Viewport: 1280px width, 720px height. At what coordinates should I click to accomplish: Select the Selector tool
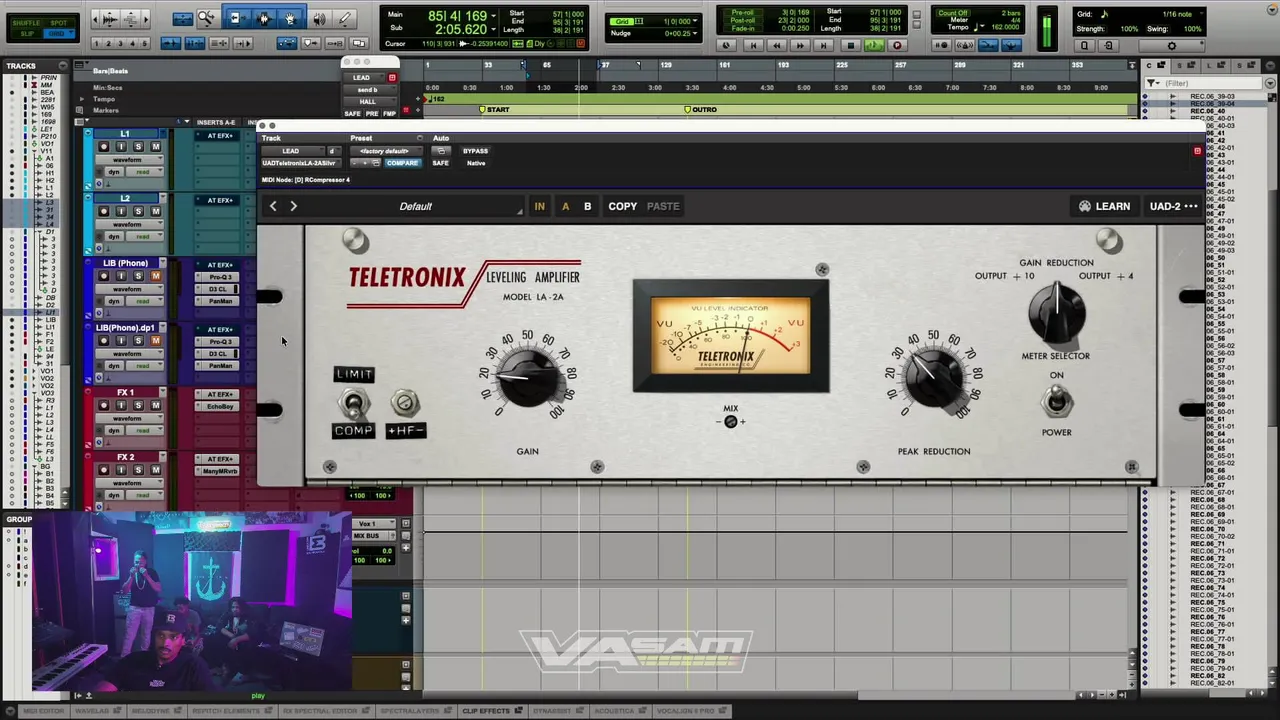pos(264,19)
